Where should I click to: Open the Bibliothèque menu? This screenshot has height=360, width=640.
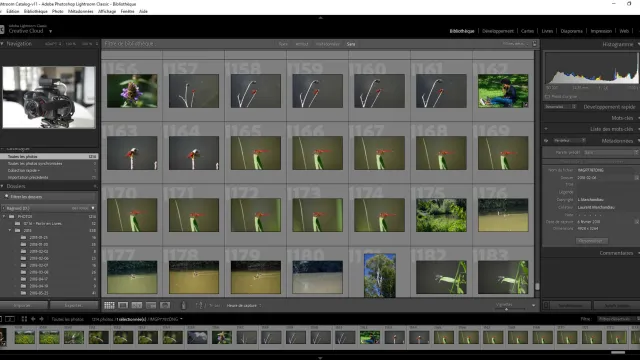click(x=36, y=11)
